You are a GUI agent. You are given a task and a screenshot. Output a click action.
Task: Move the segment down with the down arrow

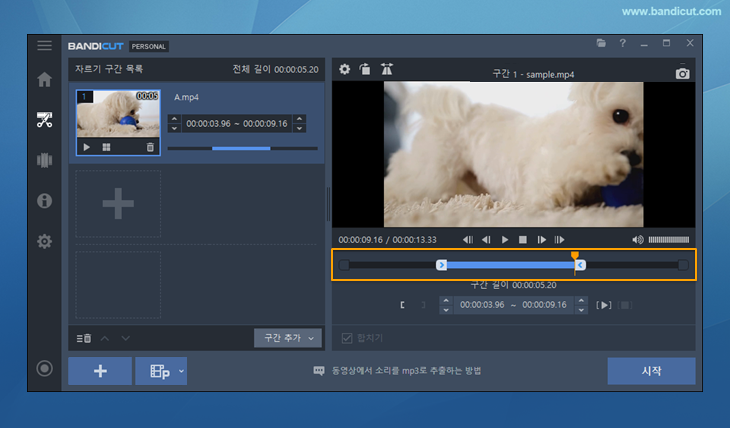coord(126,338)
